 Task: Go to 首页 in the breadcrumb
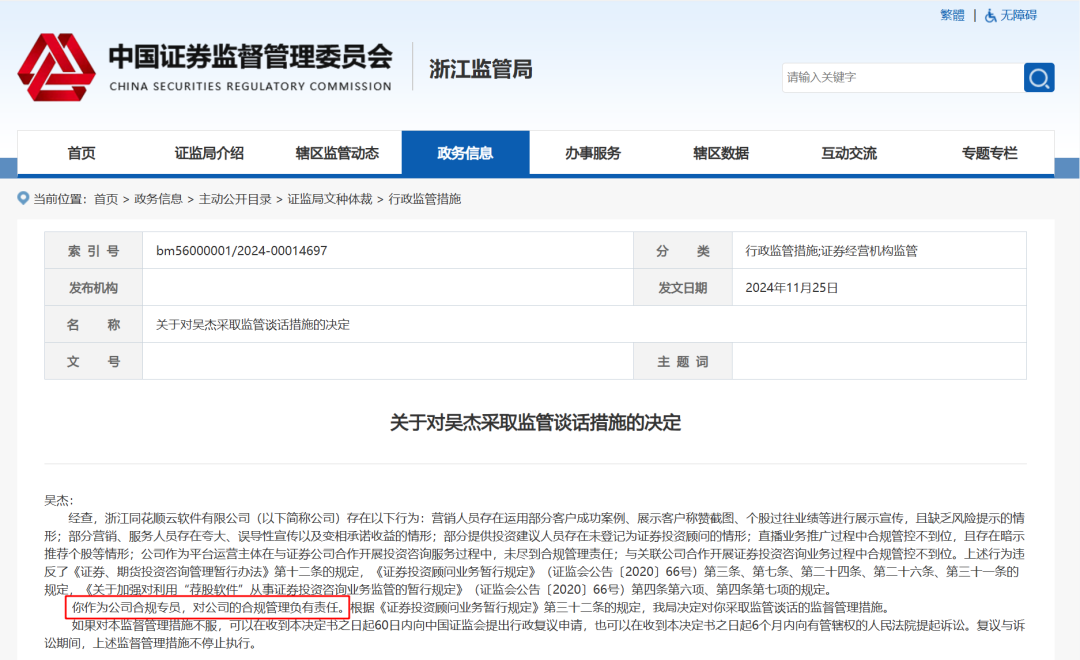tap(106, 199)
